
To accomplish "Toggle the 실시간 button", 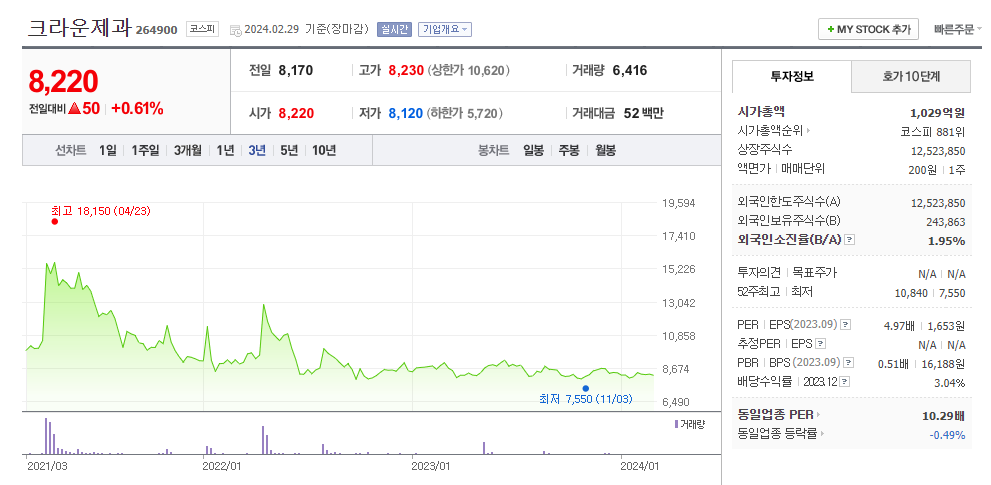I will (394, 30).
